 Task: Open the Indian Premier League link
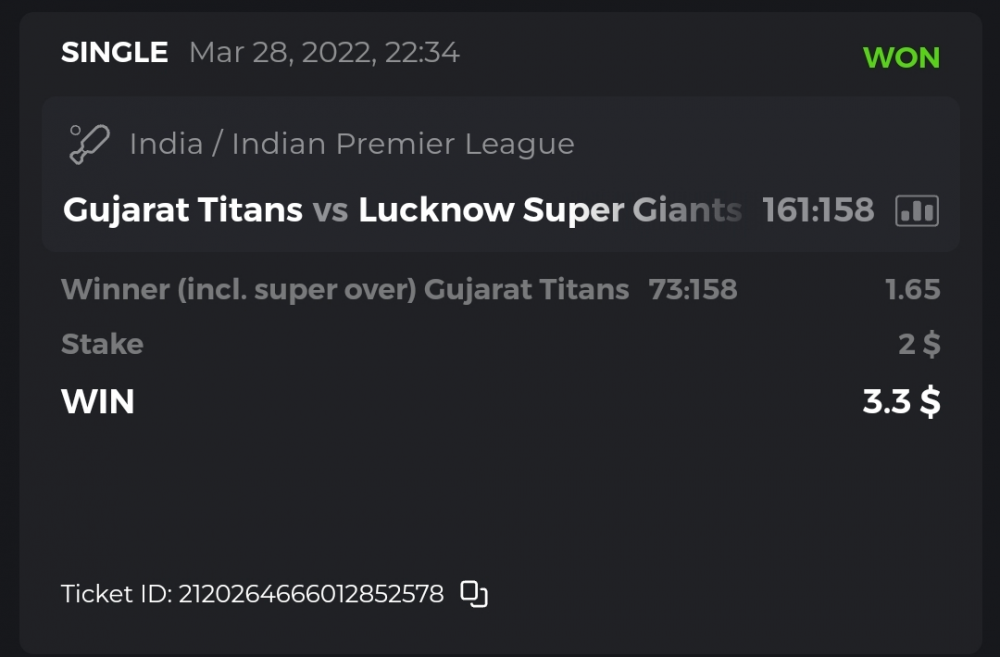click(x=403, y=144)
